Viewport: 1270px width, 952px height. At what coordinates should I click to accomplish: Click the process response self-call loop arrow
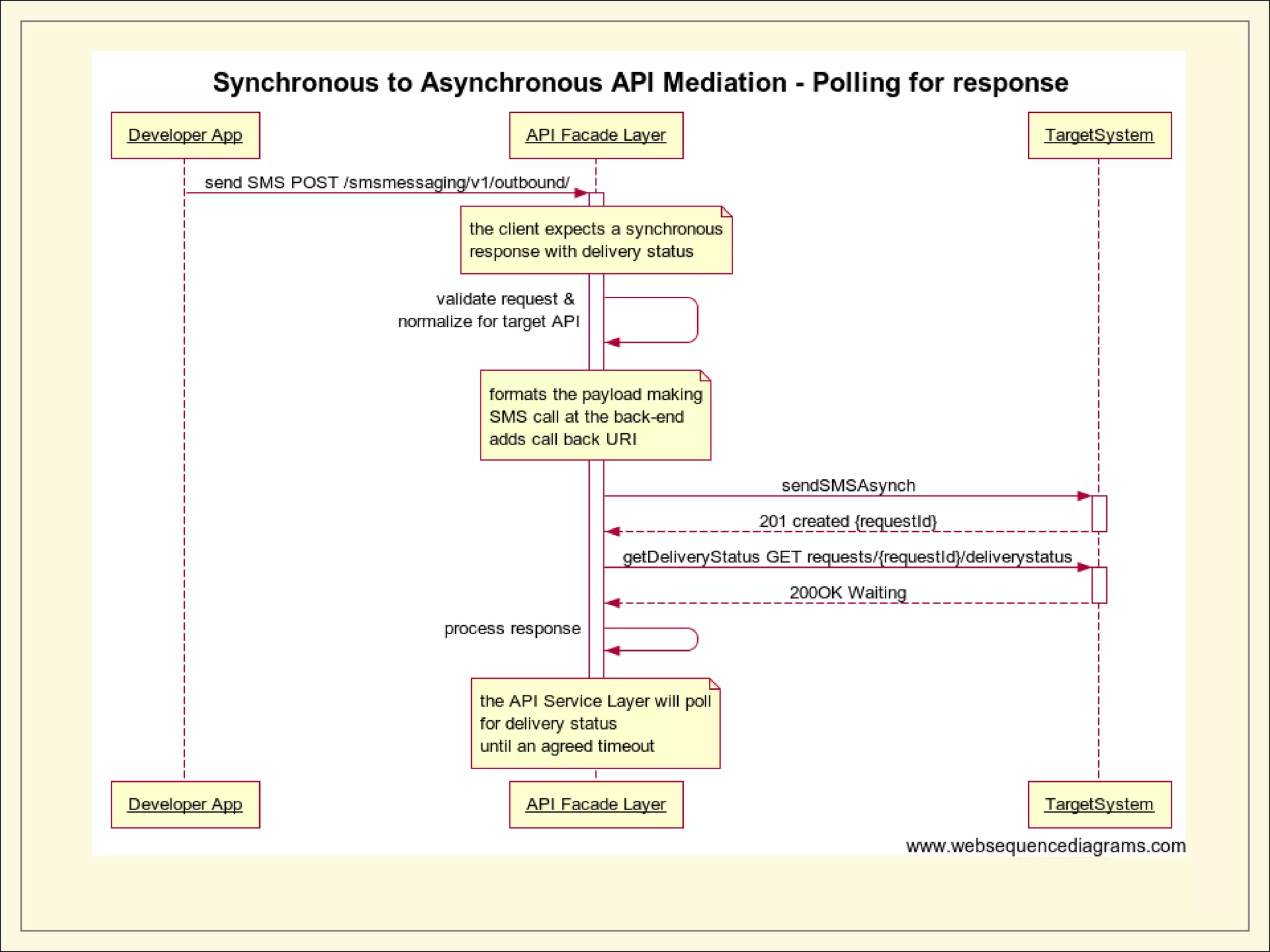point(696,640)
